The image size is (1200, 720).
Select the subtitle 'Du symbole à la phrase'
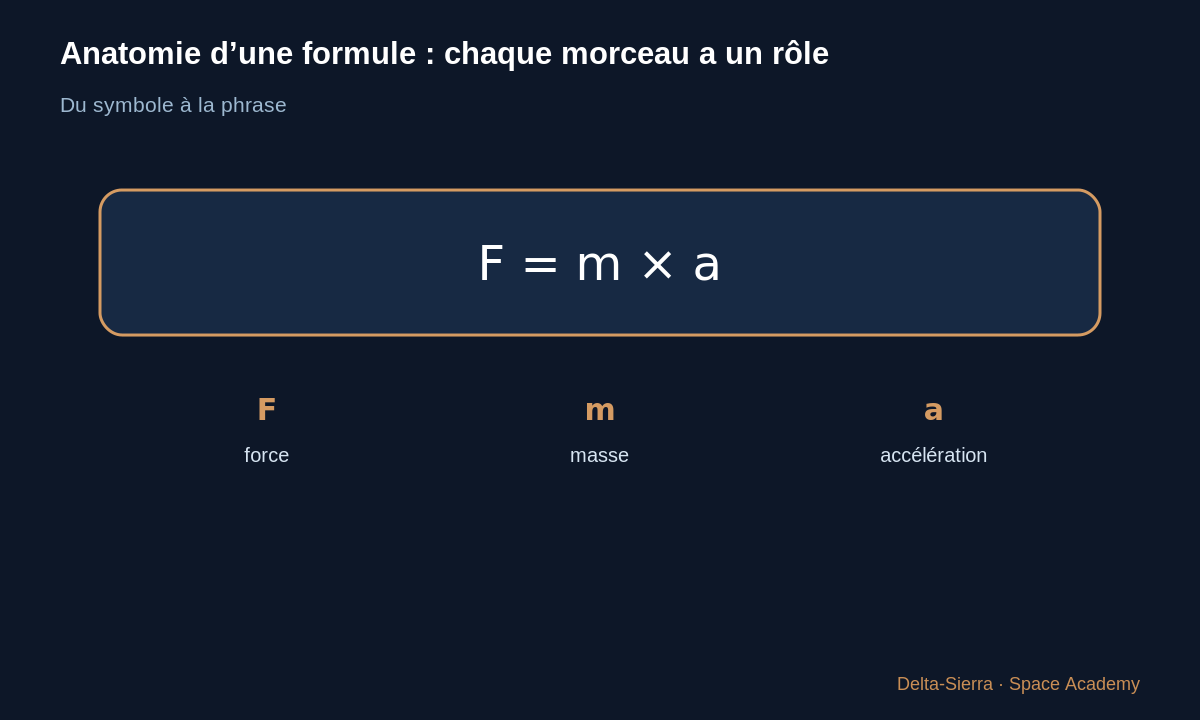coord(173,105)
